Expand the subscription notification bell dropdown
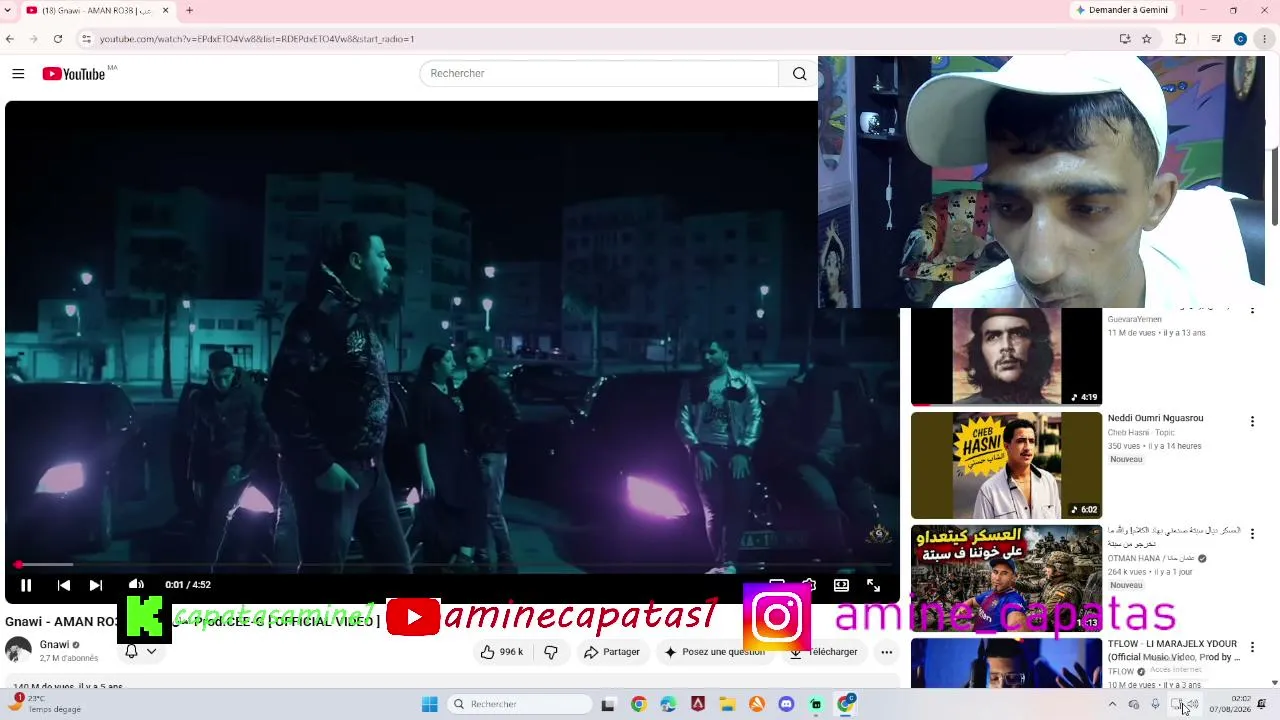Image resolution: width=1280 pixels, height=720 pixels. (x=140, y=651)
